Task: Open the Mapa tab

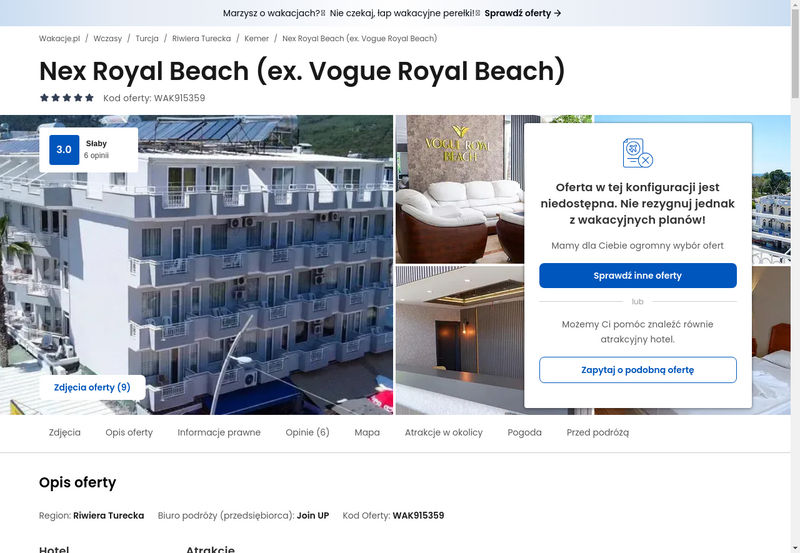Action: (367, 433)
